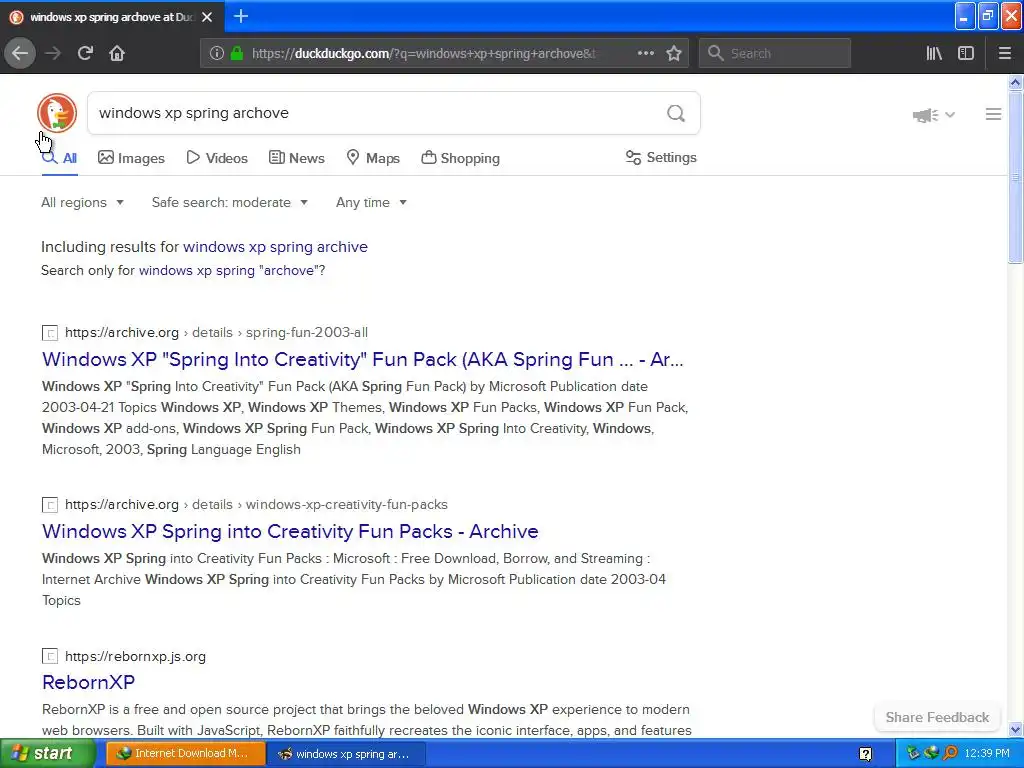Open the browser Home page
The width and height of the screenshot is (1024, 768).
point(117,53)
